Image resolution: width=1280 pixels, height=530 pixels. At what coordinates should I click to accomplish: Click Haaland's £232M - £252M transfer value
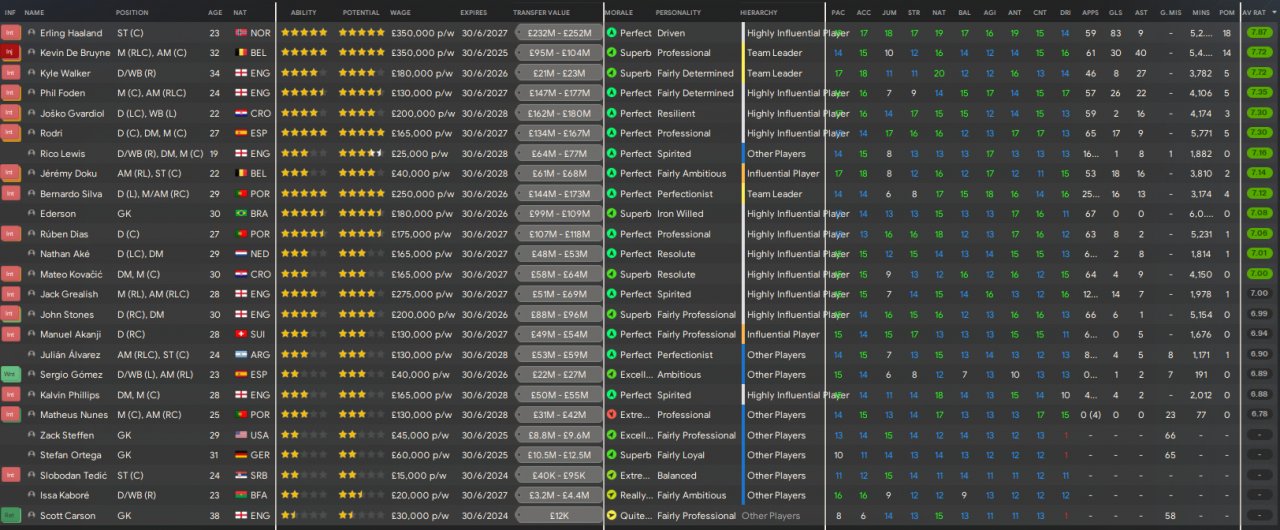[559, 33]
